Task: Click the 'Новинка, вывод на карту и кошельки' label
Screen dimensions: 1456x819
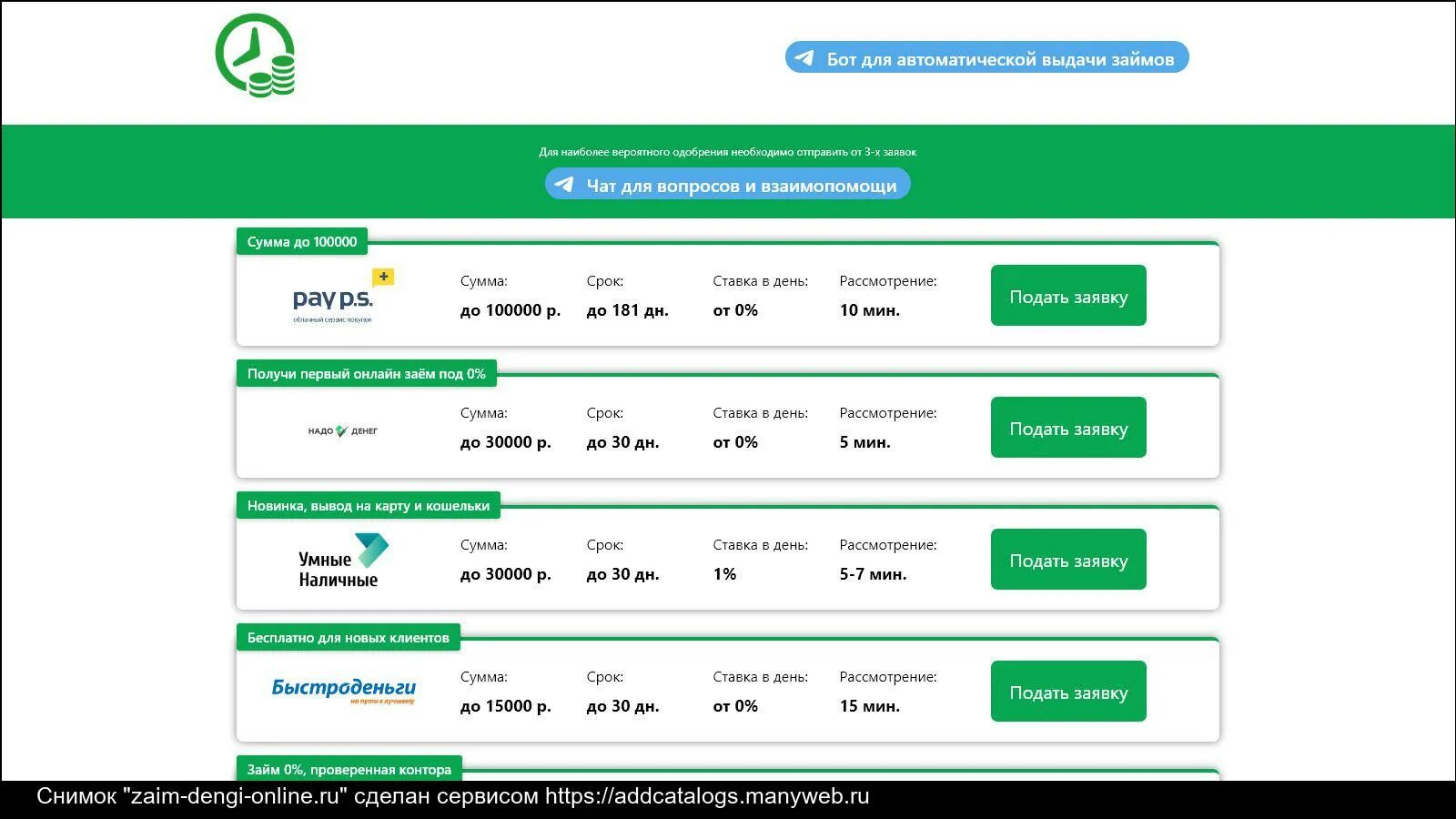Action: pos(369,505)
